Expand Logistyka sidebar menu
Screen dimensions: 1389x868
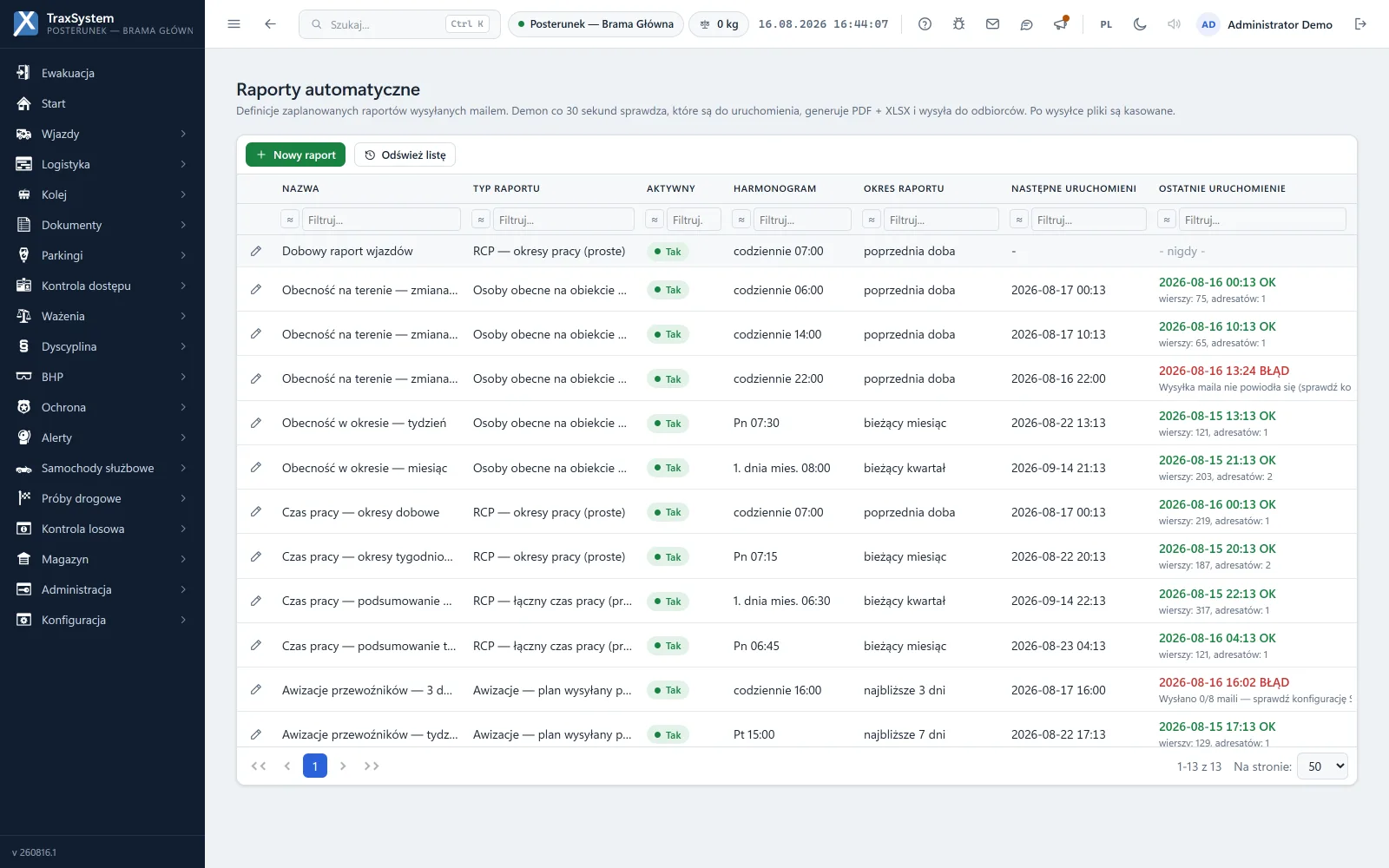tap(102, 164)
